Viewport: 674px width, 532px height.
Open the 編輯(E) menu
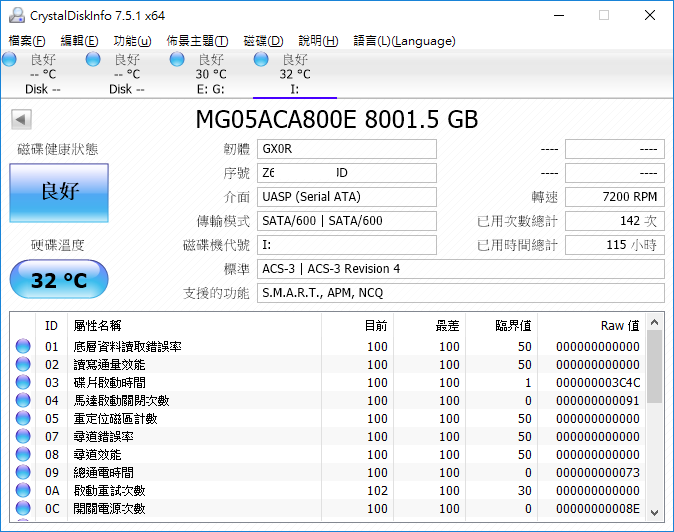coord(80,41)
